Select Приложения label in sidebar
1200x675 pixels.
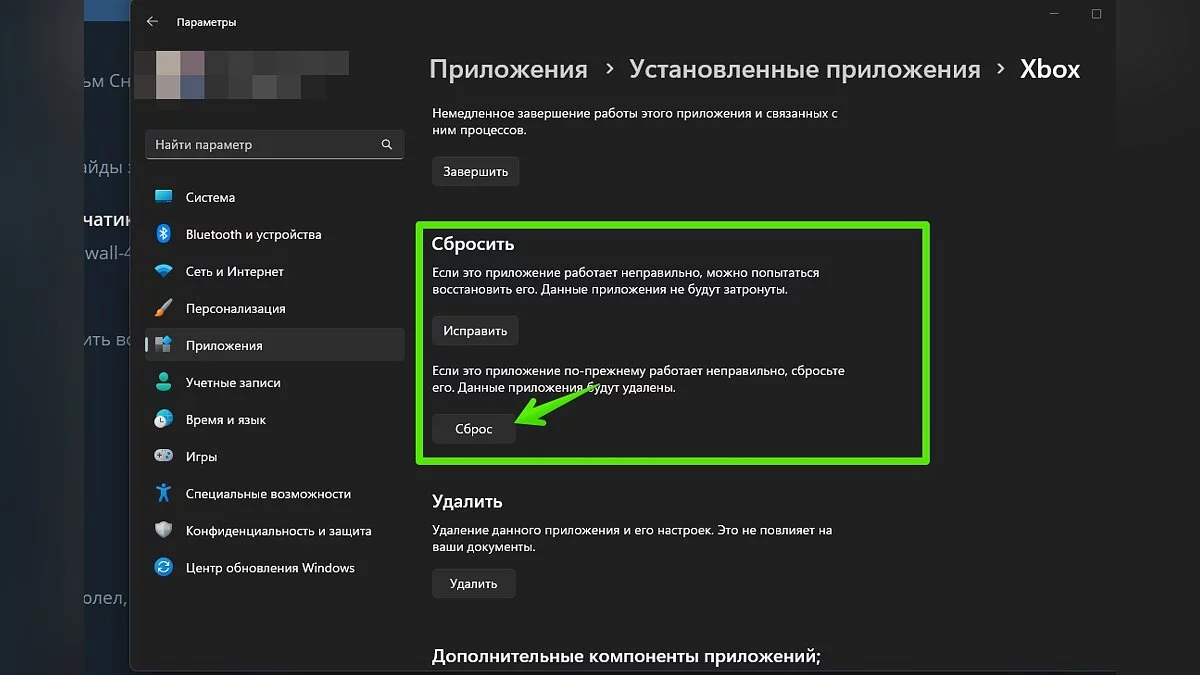(x=224, y=346)
